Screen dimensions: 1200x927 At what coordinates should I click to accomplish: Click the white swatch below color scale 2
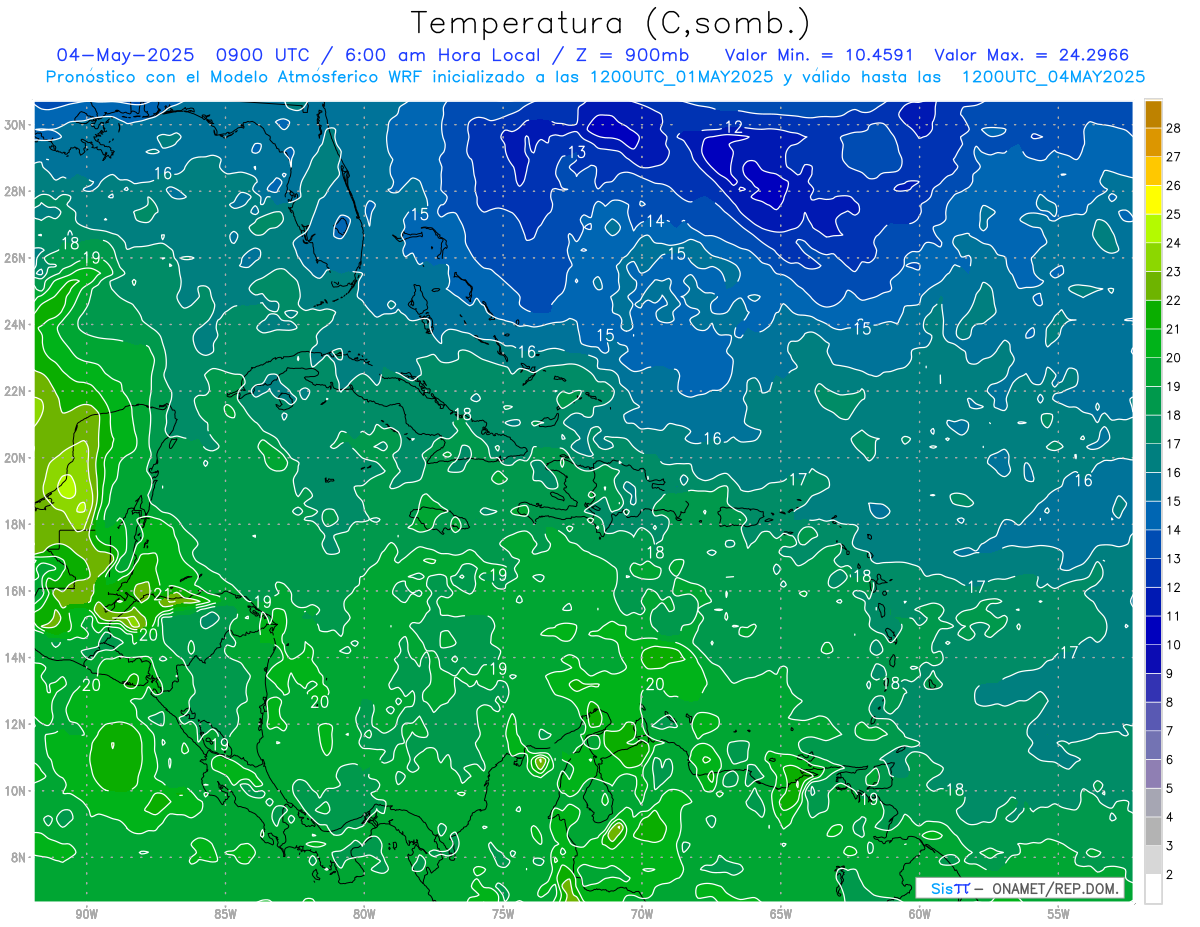point(1153,889)
